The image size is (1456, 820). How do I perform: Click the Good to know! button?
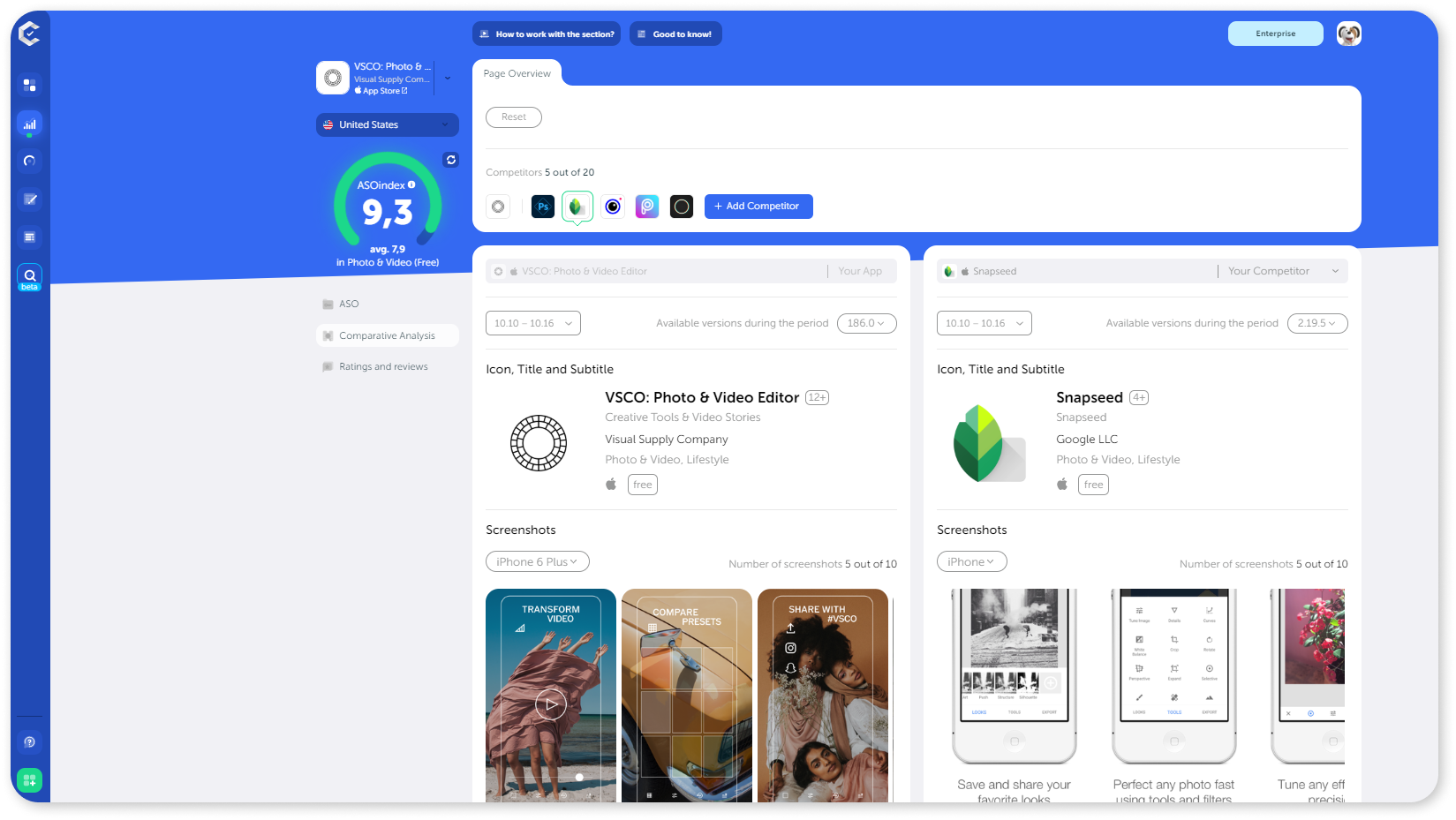point(675,34)
